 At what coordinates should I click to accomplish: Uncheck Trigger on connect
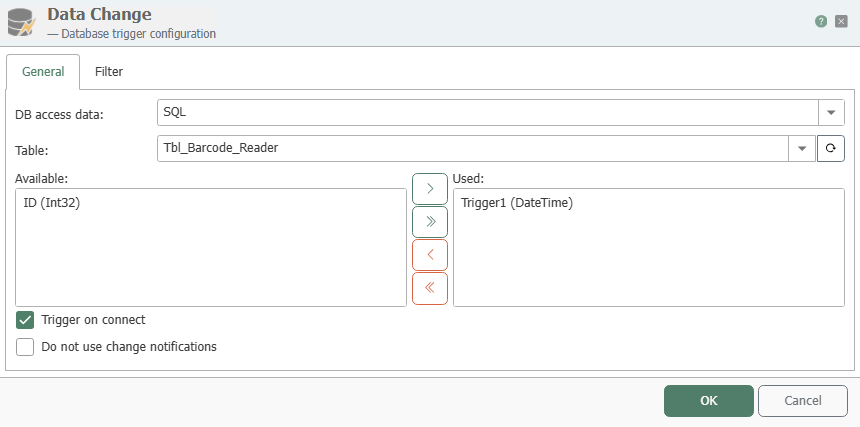tap(25, 320)
